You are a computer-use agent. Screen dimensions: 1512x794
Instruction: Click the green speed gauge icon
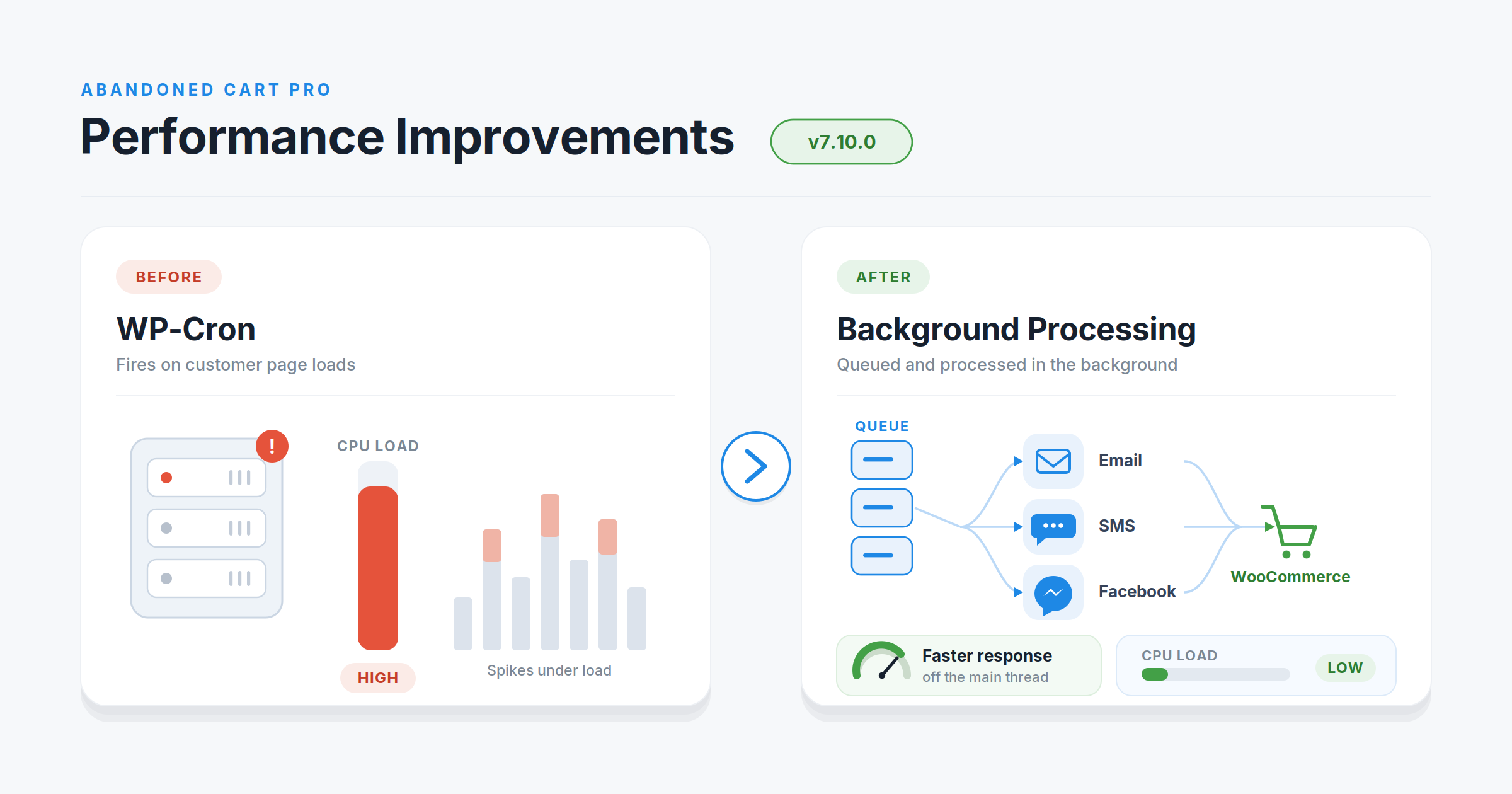tap(881, 660)
